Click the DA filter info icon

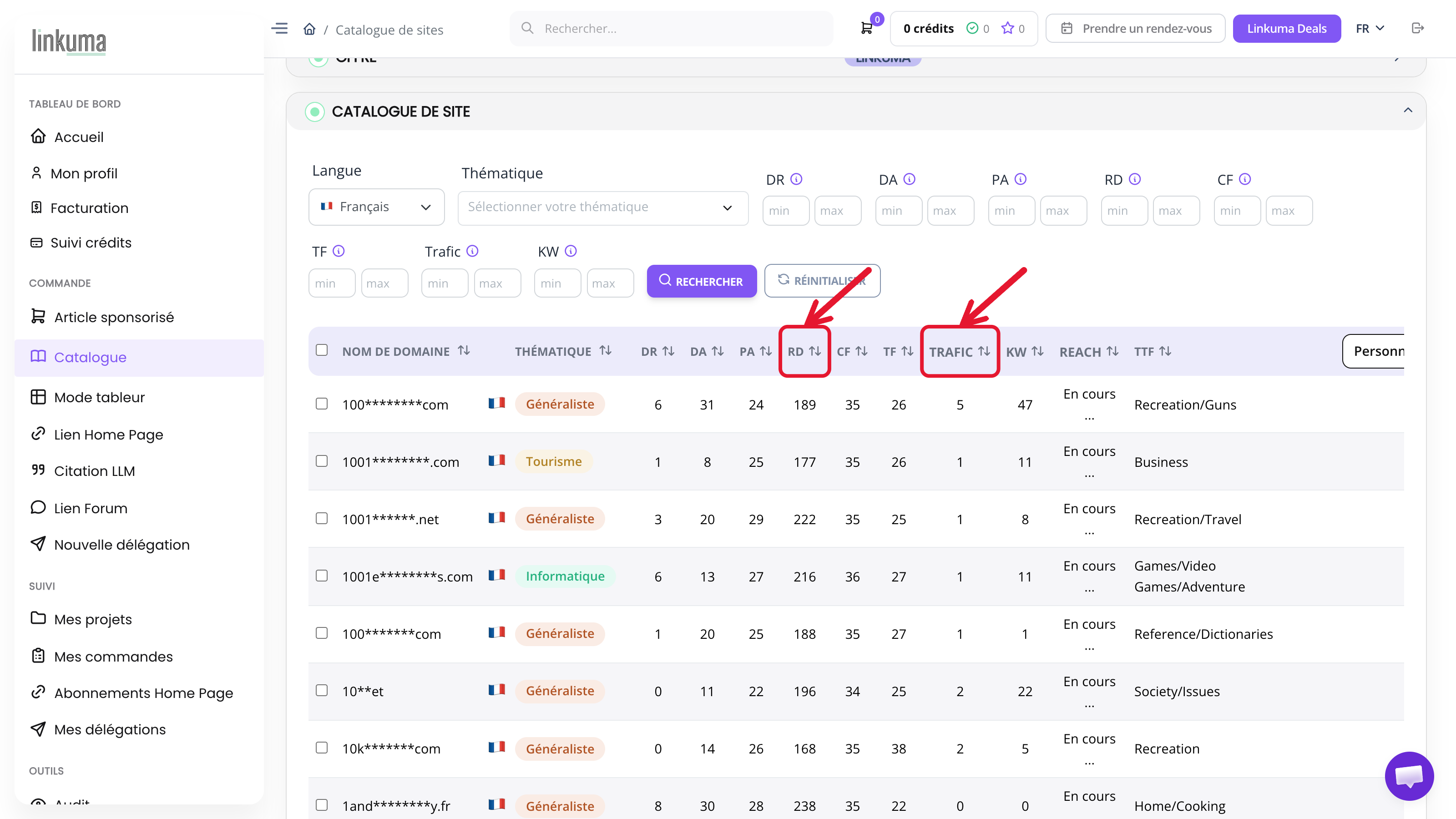(910, 179)
